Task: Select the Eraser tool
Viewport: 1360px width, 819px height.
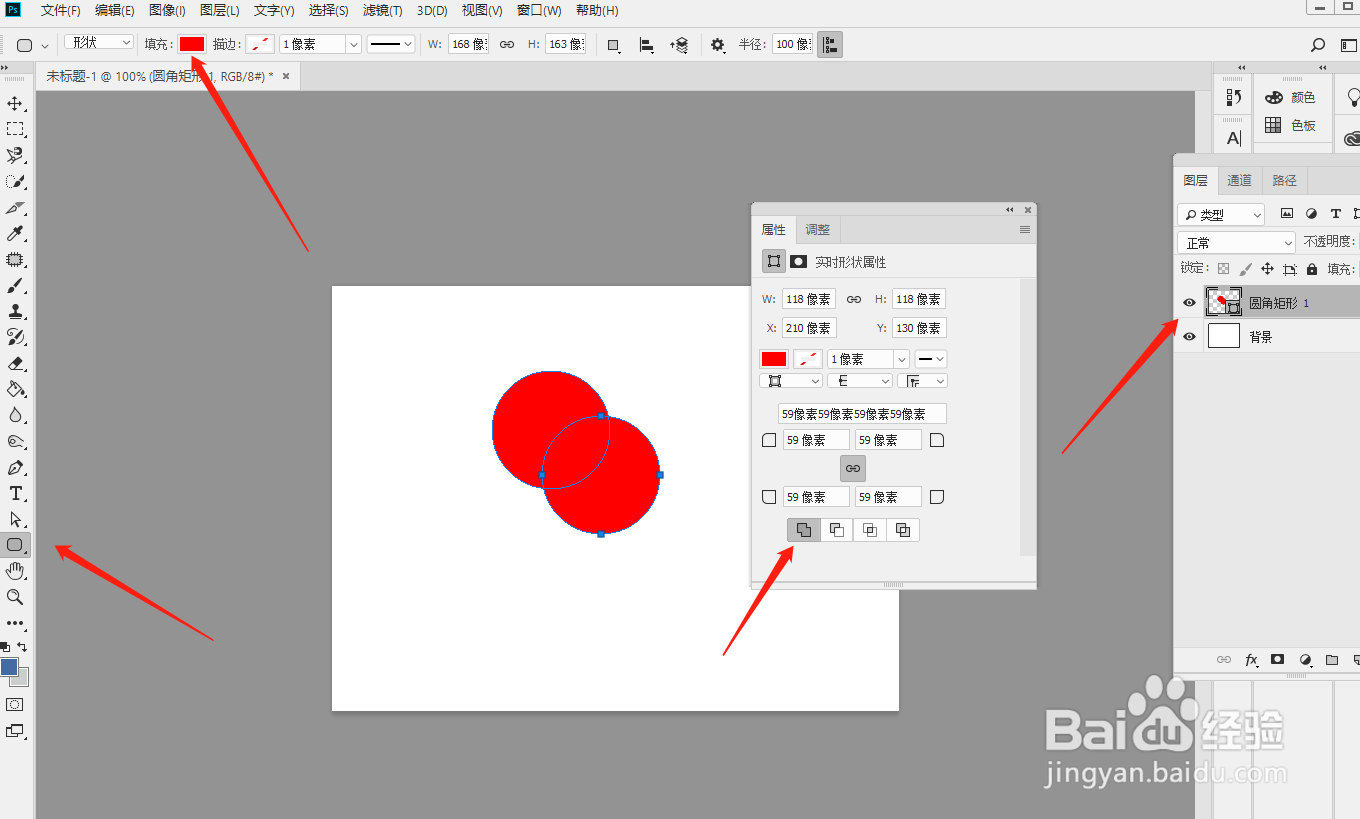Action: pos(14,363)
